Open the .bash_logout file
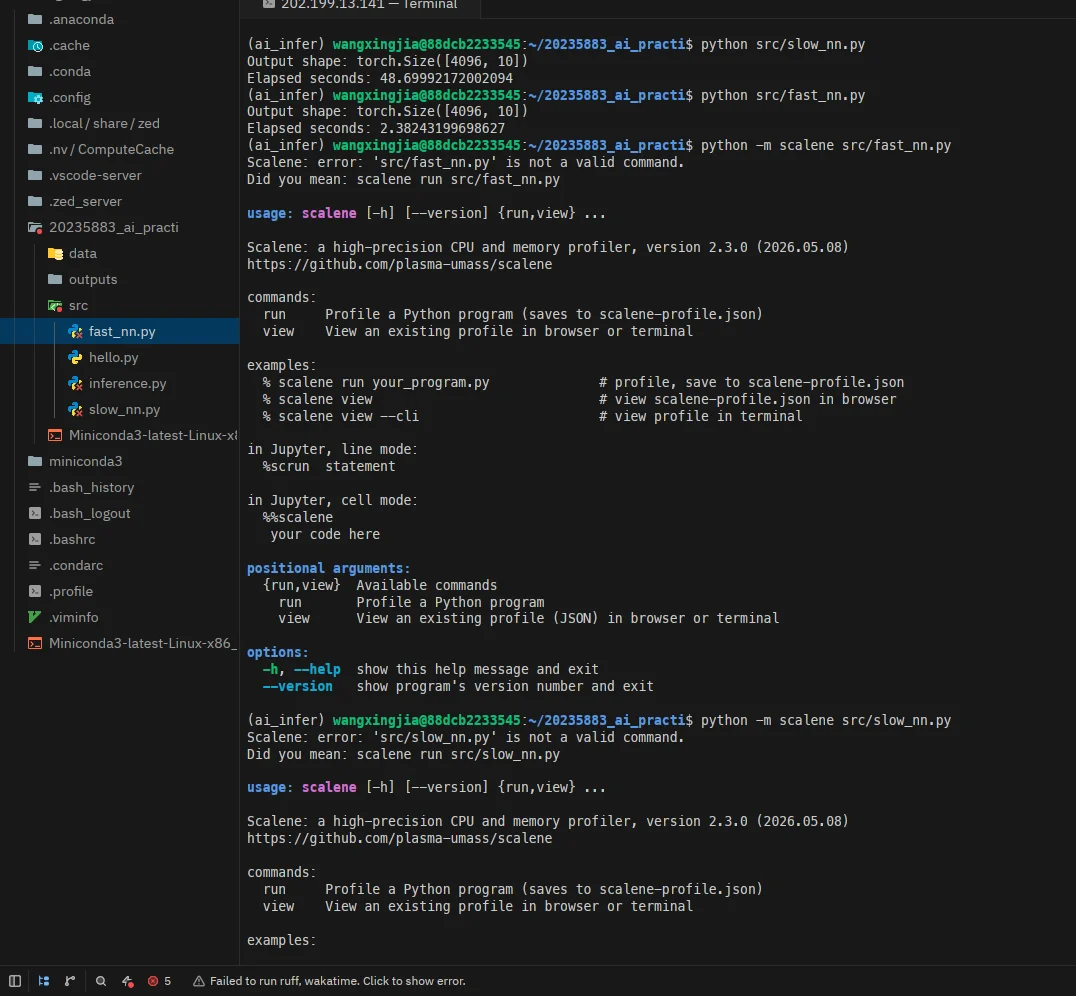The height and width of the screenshot is (996, 1076). (119, 513)
